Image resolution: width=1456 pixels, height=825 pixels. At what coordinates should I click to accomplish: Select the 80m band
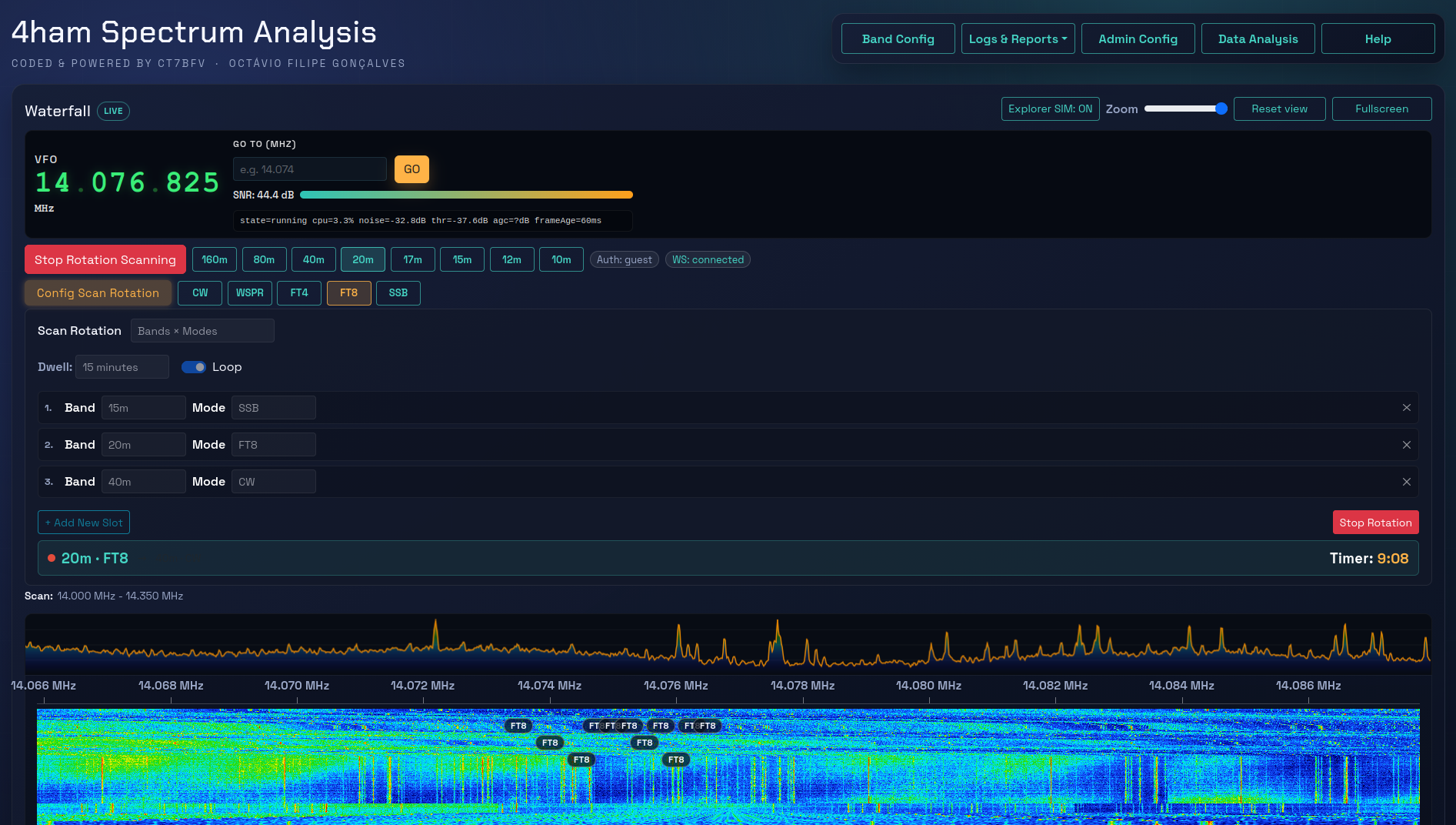tap(264, 259)
